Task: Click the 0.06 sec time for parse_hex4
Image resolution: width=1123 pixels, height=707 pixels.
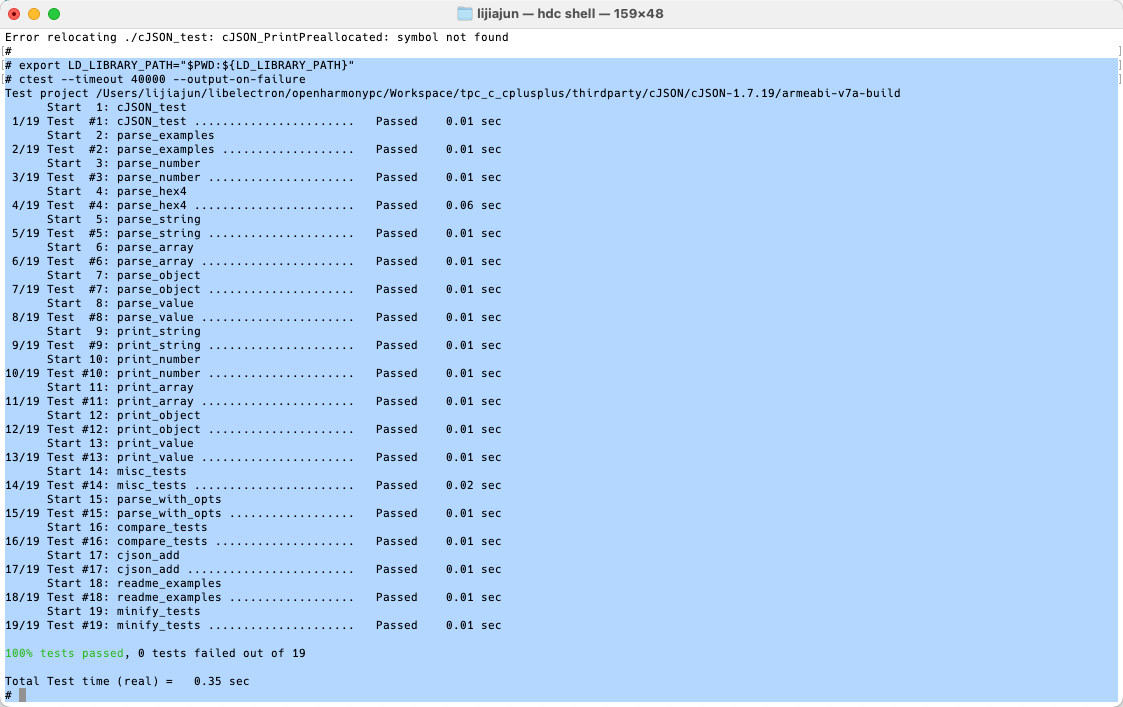Action: coord(473,206)
